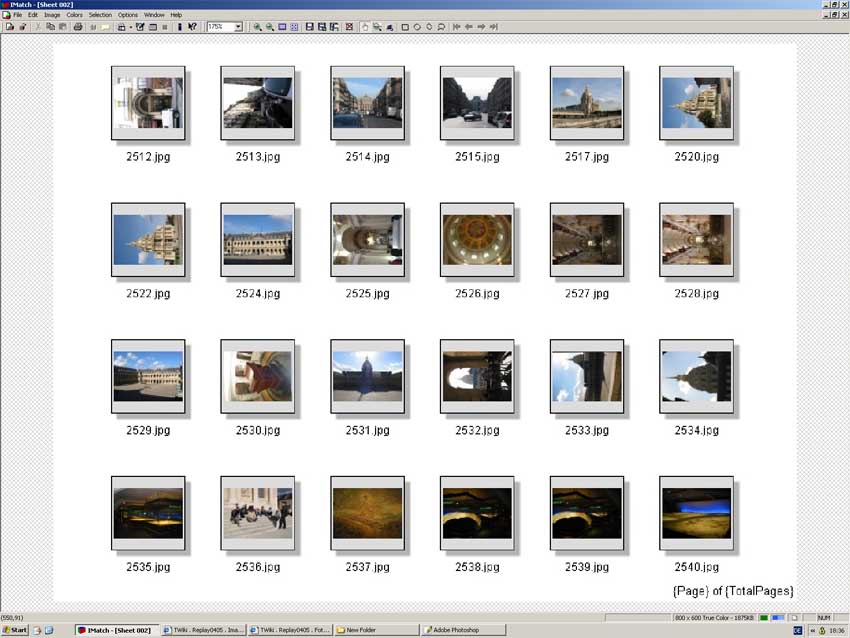This screenshot has width=850, height=638.
Task: Select thumbnail 2512.jpg
Action: coord(148,103)
